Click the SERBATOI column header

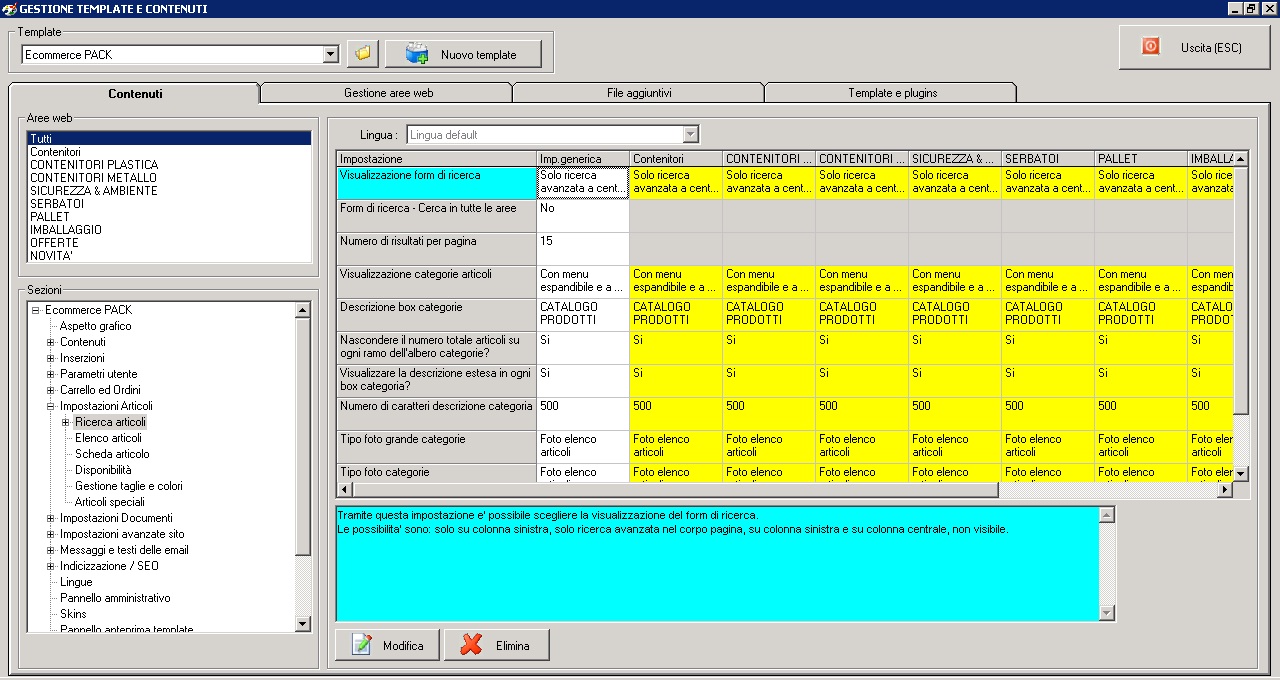click(x=1047, y=159)
